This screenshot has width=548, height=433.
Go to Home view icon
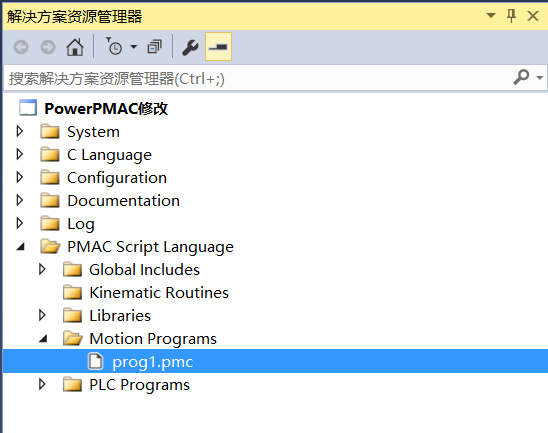[x=75, y=47]
